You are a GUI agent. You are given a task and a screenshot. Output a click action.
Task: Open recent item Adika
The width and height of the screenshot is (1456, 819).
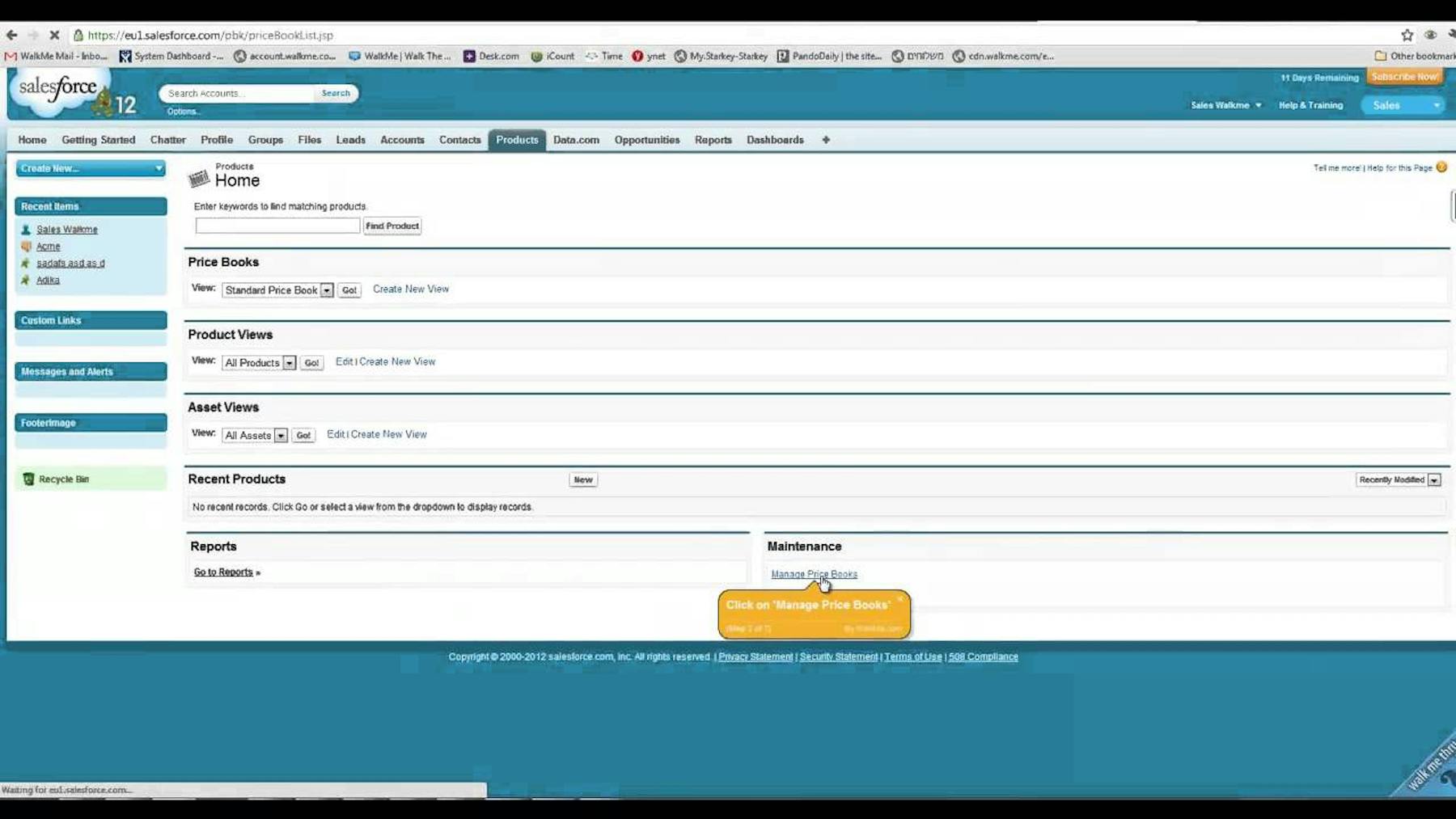pyautogui.click(x=48, y=281)
